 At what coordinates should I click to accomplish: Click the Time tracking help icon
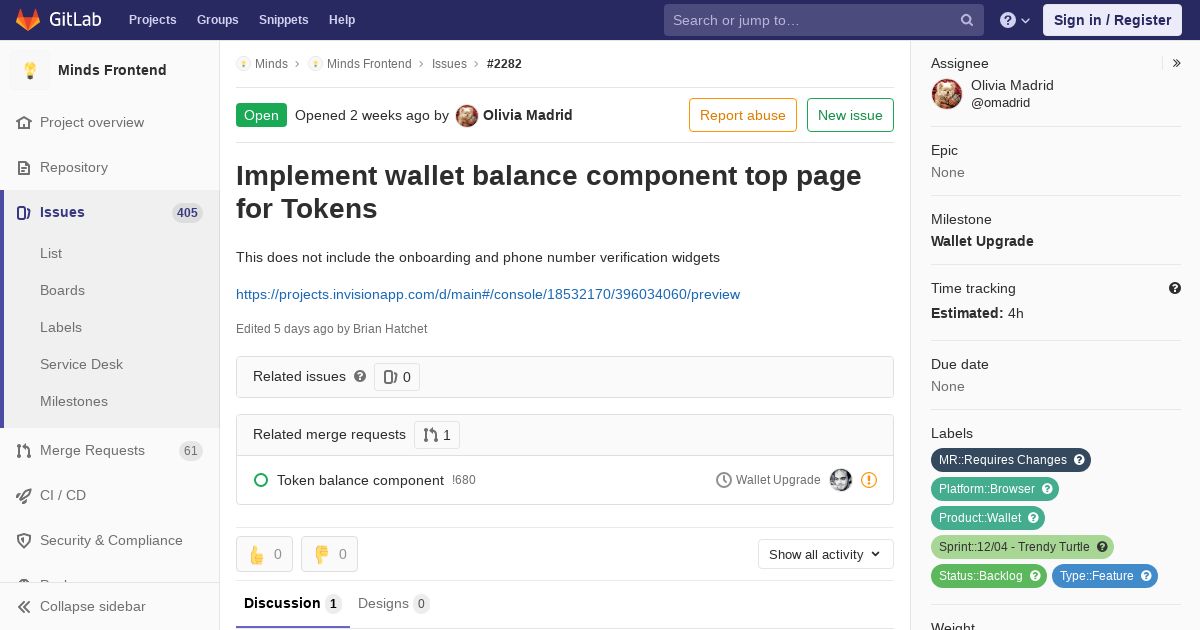(x=1175, y=288)
